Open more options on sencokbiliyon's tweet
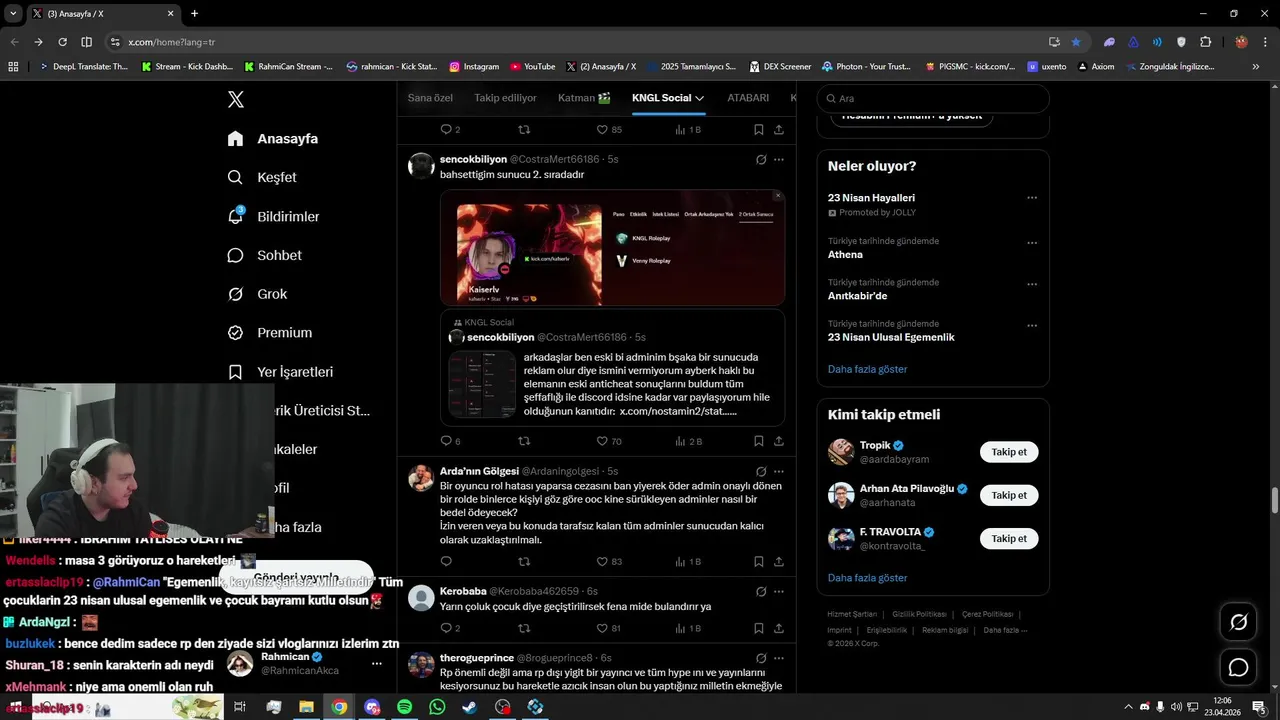 779,160
